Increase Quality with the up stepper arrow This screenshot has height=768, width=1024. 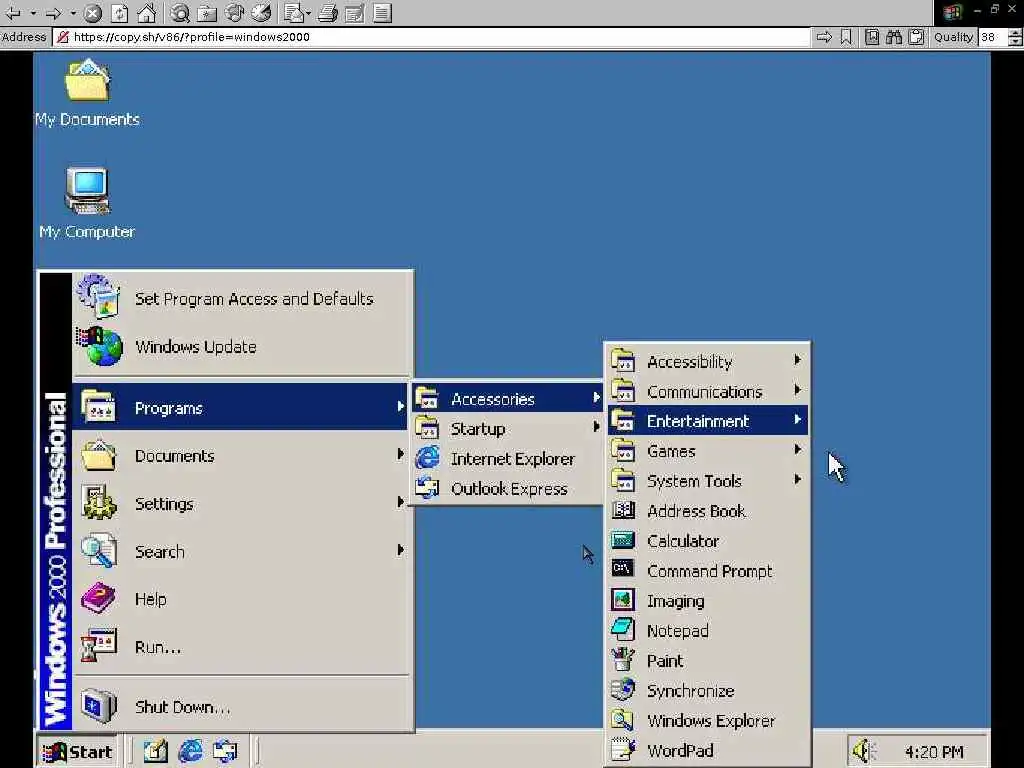click(x=1015, y=33)
